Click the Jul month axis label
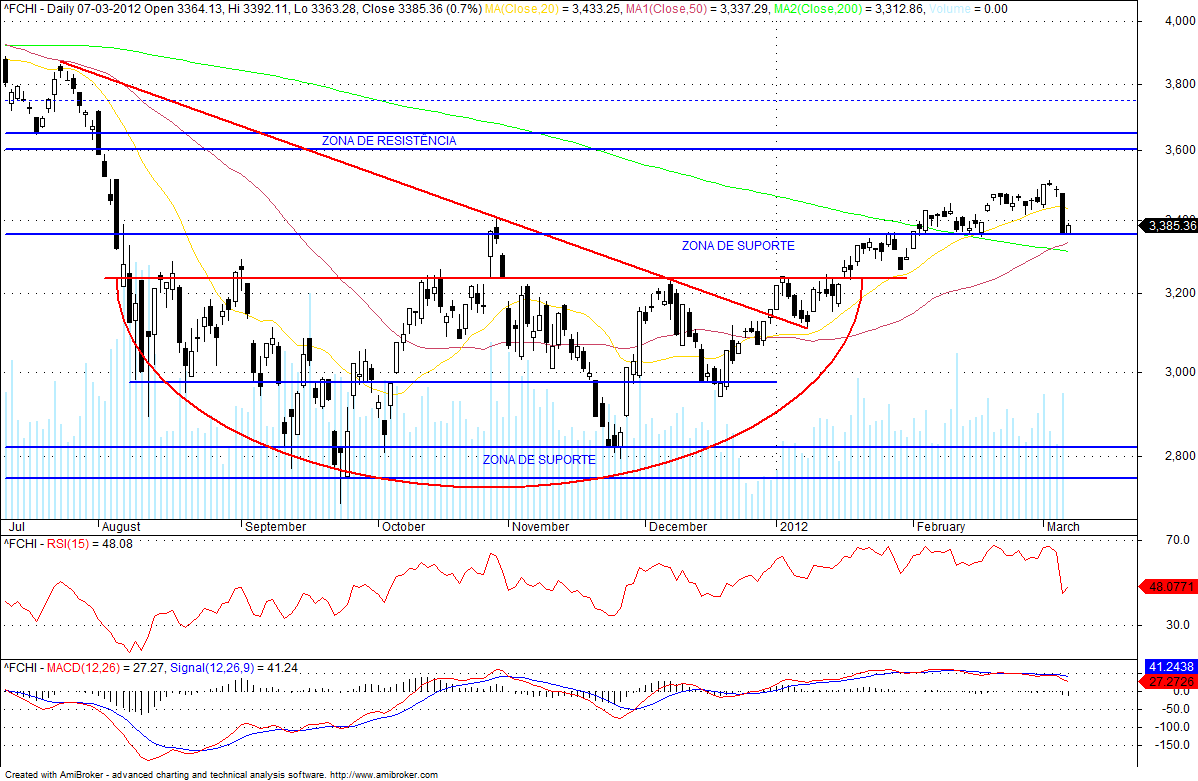The height and width of the screenshot is (781, 1198). tap(16, 527)
